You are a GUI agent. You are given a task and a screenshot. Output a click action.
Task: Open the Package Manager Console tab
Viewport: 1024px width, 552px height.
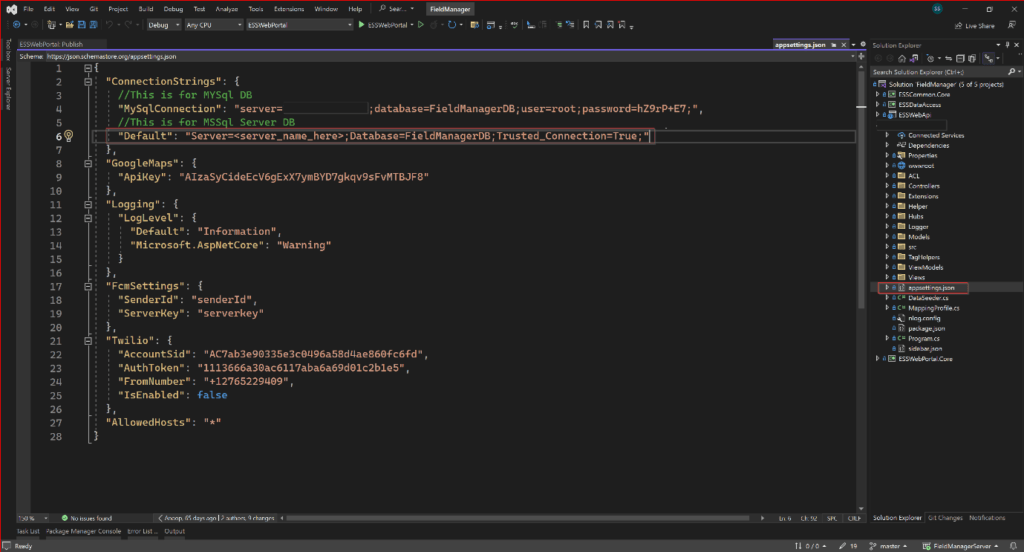[x=84, y=531]
